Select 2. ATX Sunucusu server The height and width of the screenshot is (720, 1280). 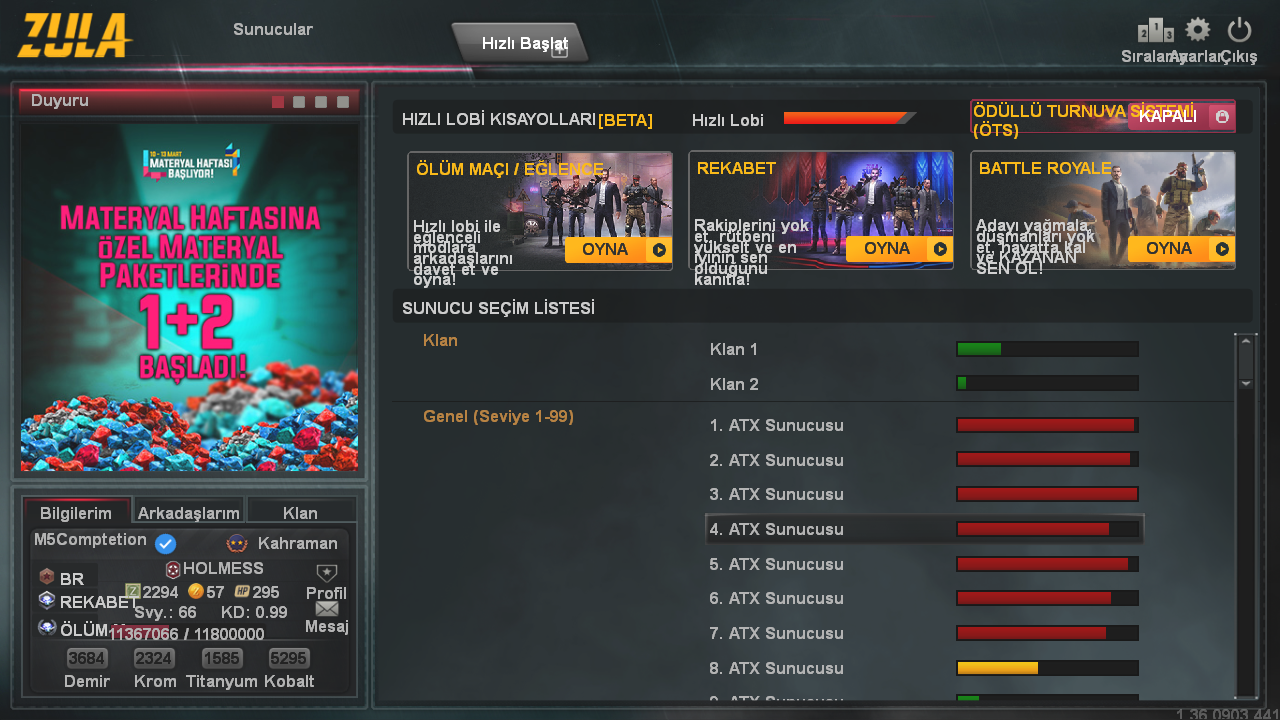coord(924,460)
